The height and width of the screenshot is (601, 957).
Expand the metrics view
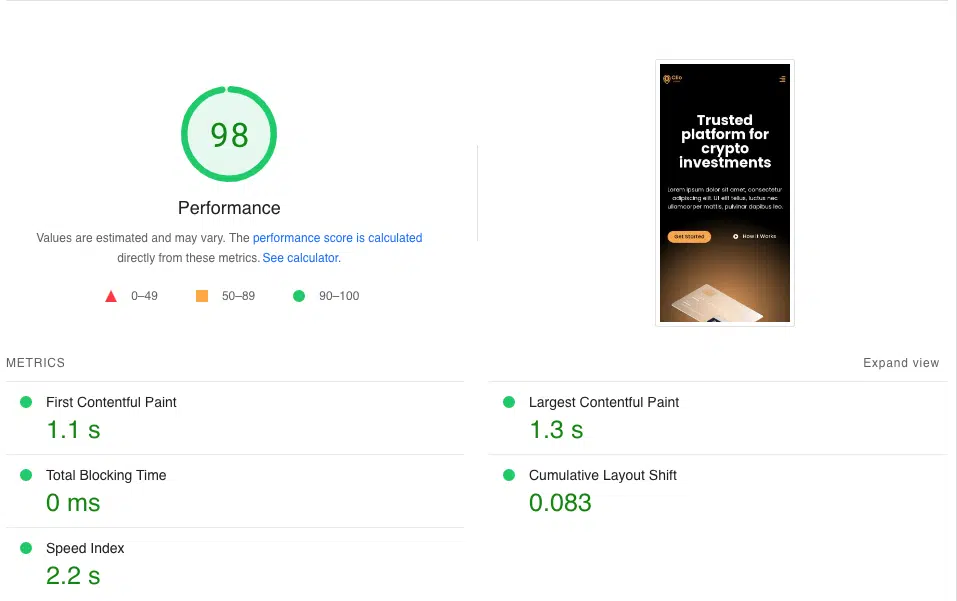click(x=901, y=363)
